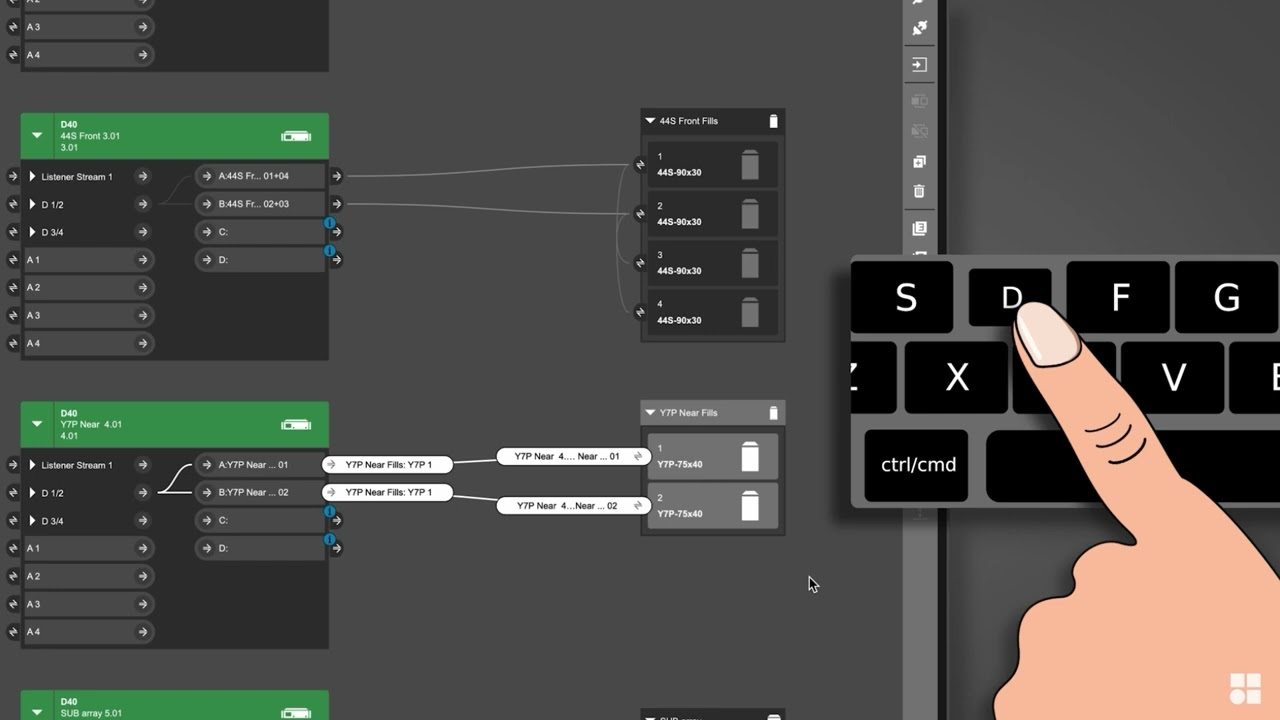The width and height of the screenshot is (1280, 720).
Task: Click the add-copy icon in the right sidebar
Action: (x=919, y=160)
